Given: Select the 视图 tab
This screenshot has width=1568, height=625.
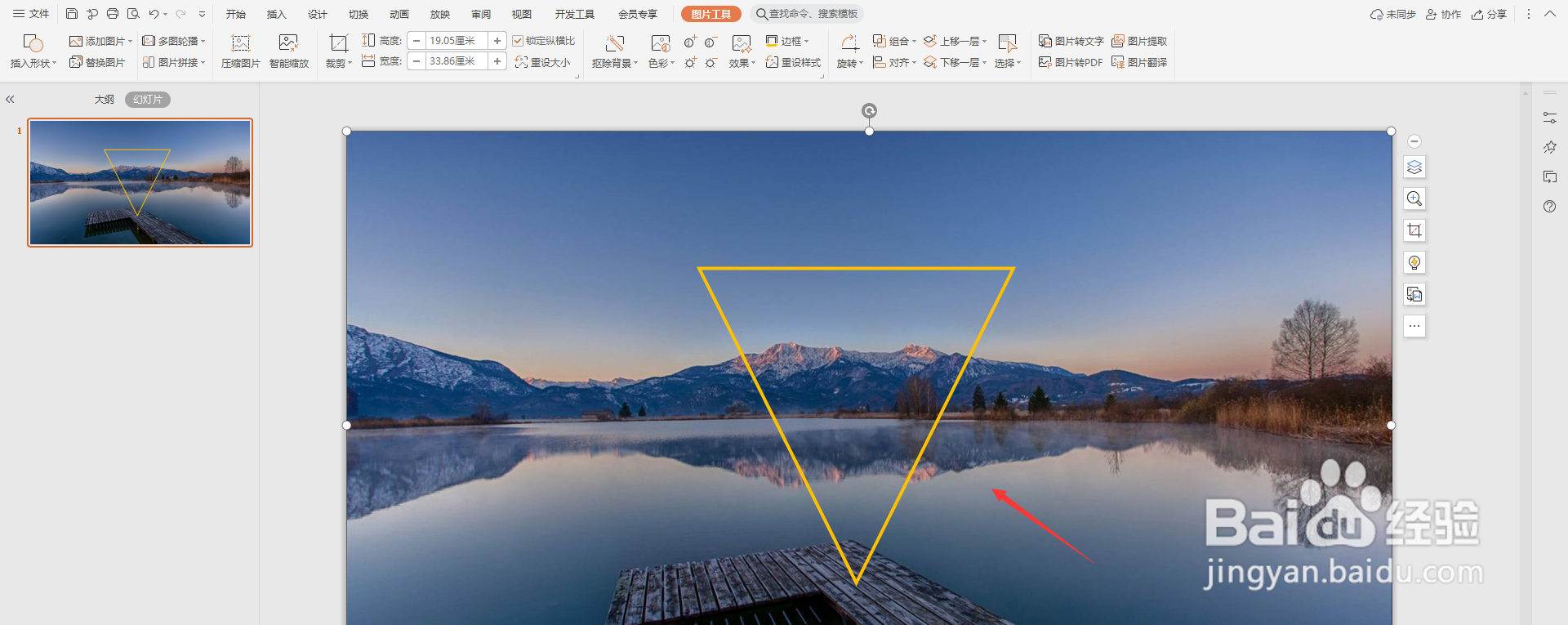Looking at the screenshot, I should point(522,14).
